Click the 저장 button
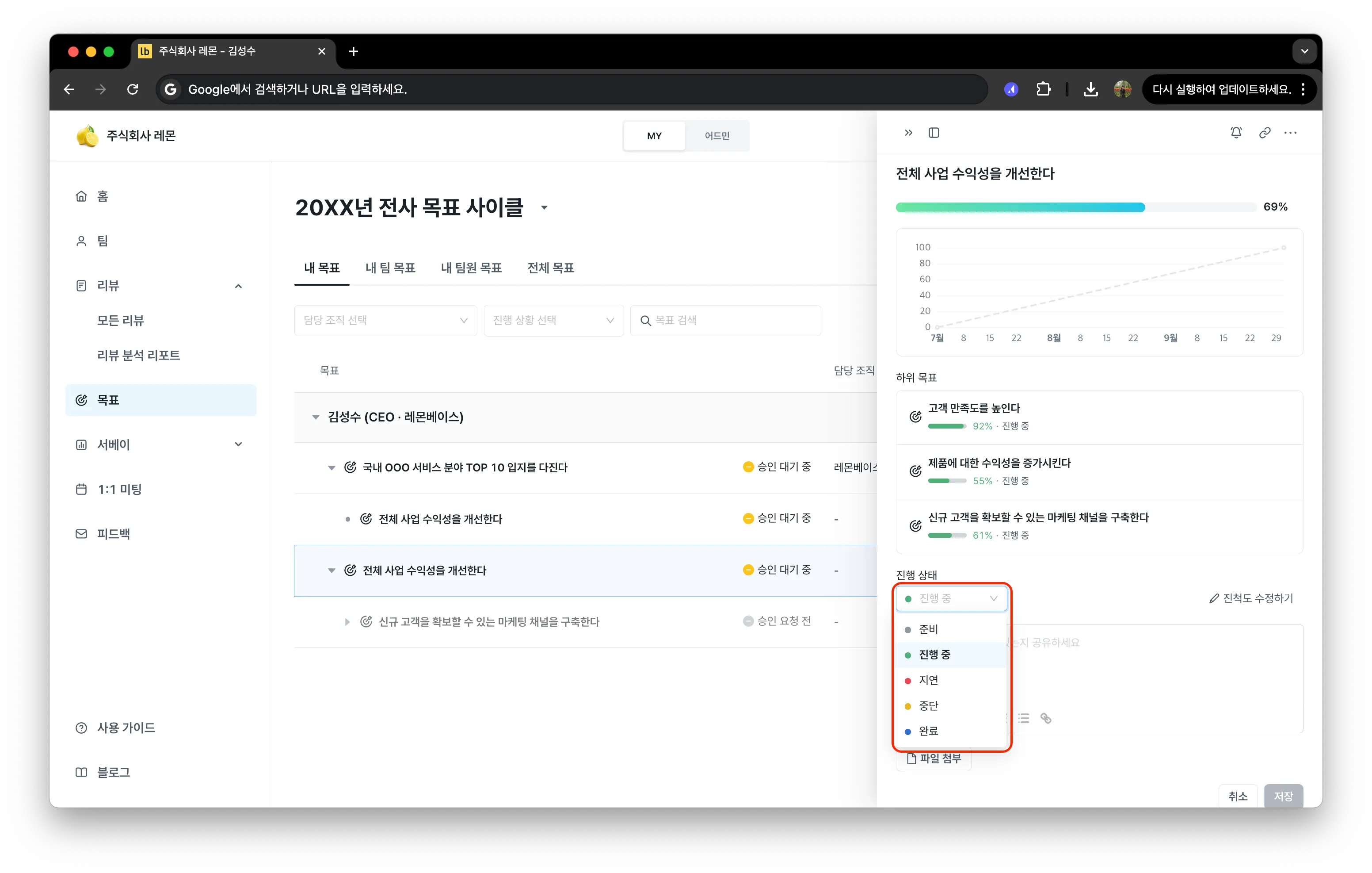 click(1283, 796)
